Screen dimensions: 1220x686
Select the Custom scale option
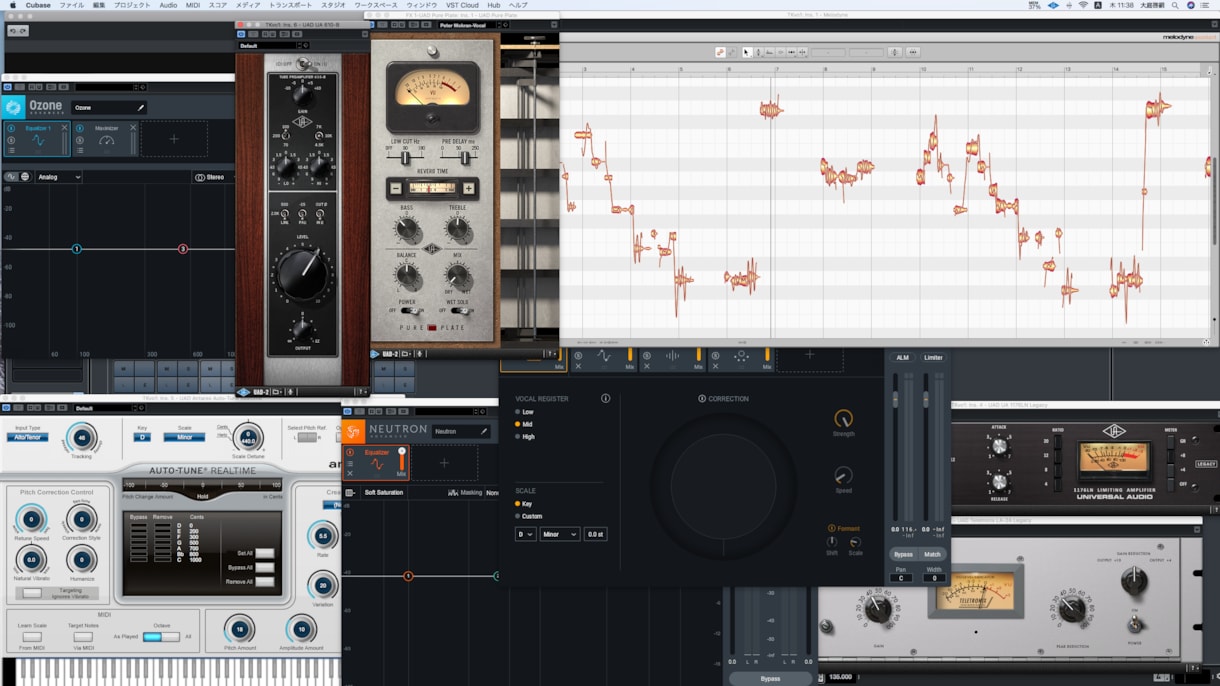[529, 516]
